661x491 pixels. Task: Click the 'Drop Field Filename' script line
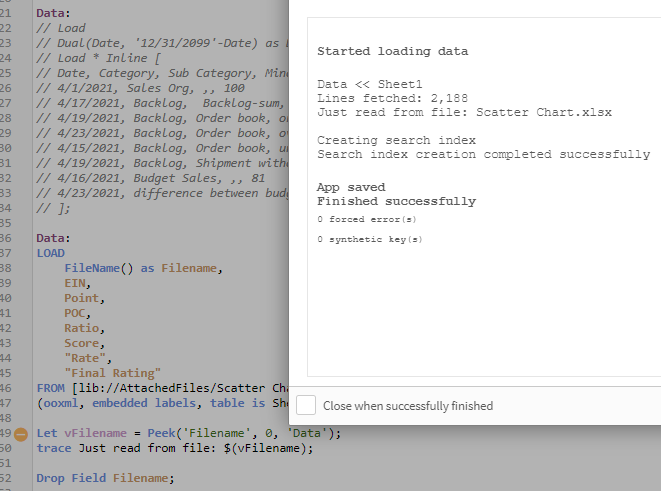click(105, 478)
